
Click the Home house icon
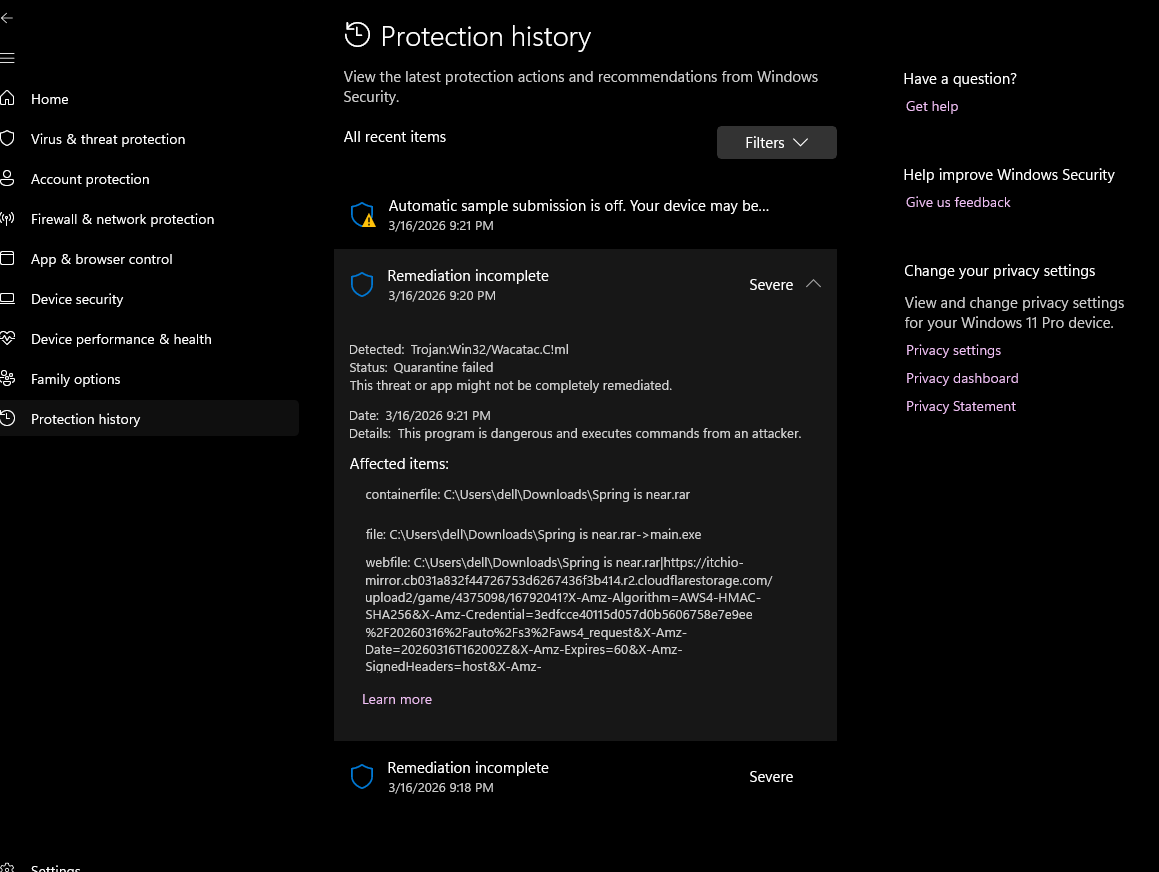[8, 99]
